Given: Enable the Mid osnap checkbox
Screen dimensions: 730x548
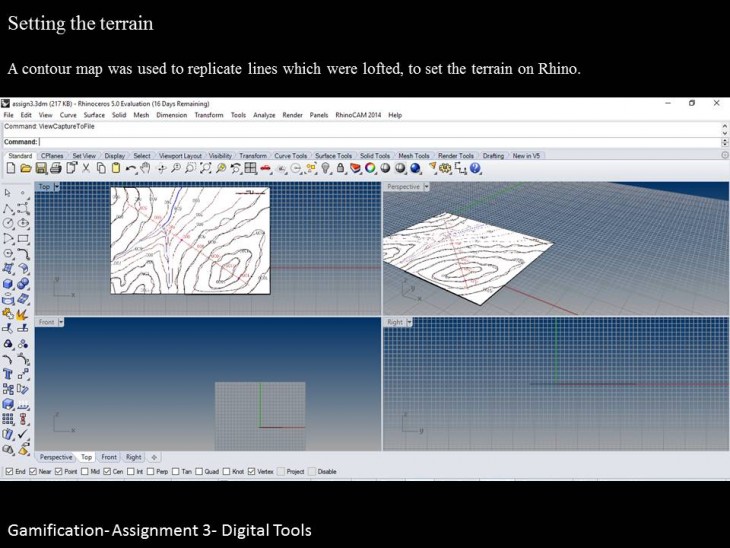Looking at the screenshot, I should 84,471.
